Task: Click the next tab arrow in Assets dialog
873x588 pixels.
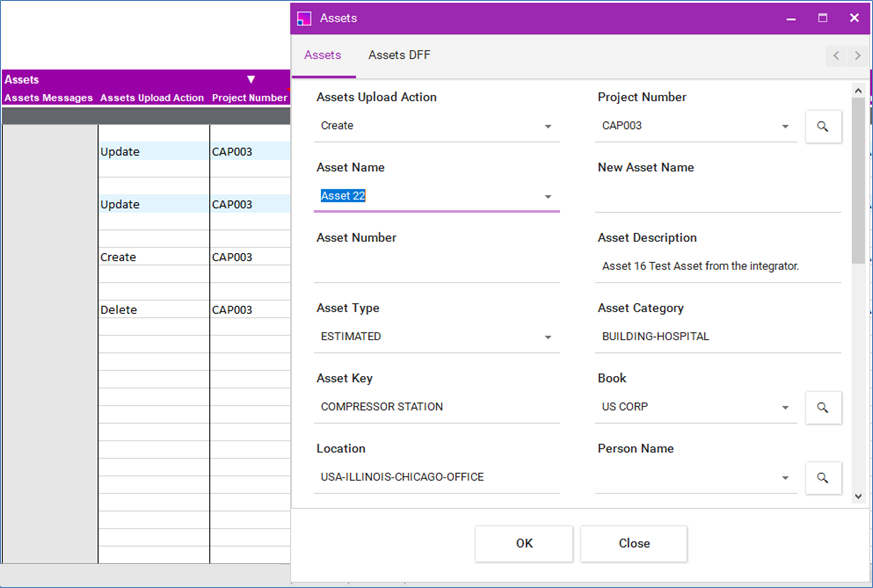Action: pos(857,55)
